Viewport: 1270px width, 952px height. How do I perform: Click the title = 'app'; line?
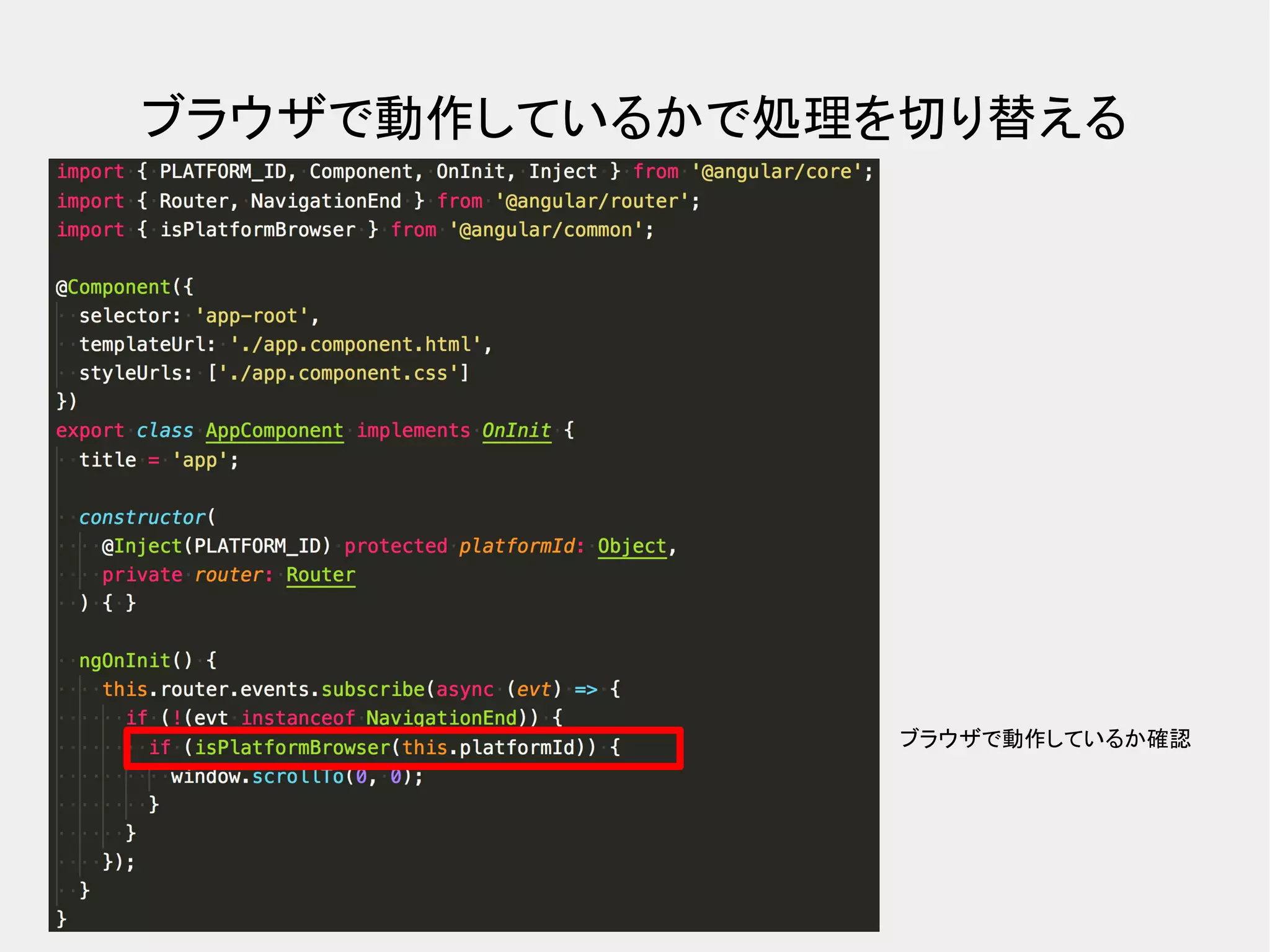pos(159,460)
